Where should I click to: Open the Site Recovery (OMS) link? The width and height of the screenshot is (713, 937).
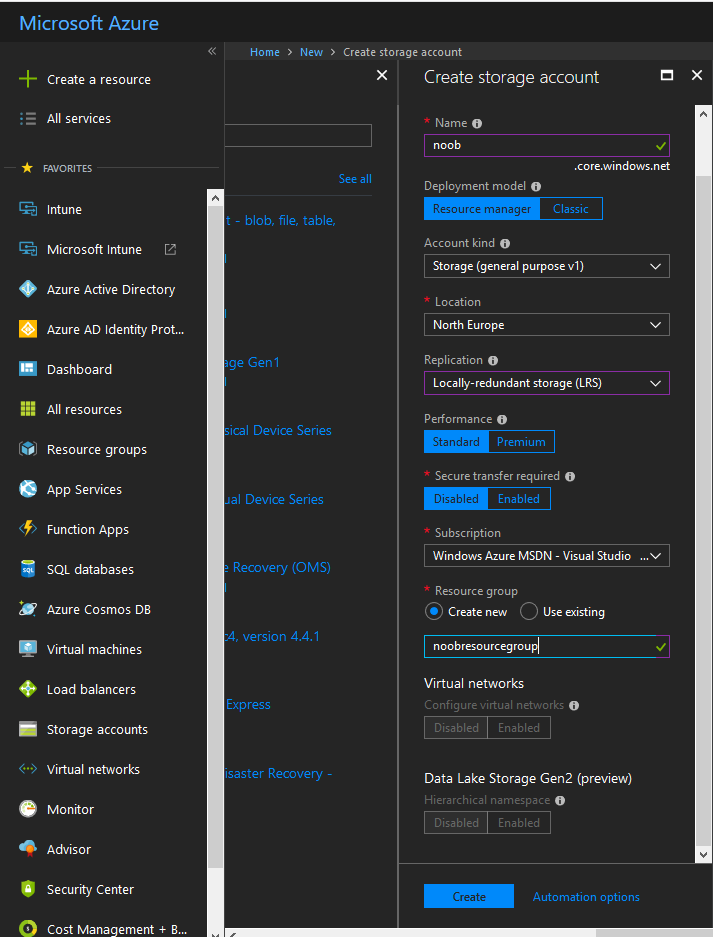click(277, 567)
